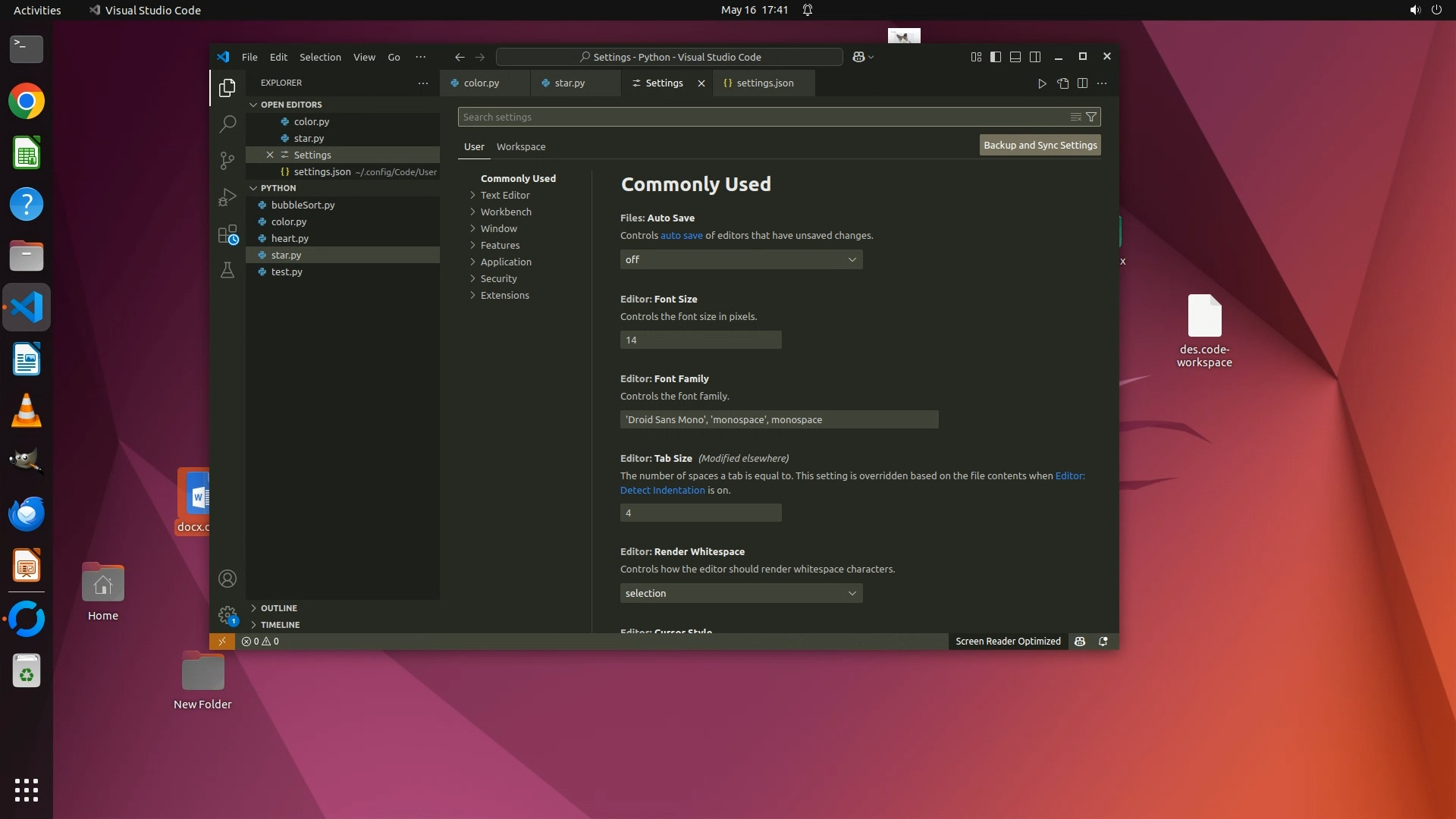
Task: Open the Selection menu
Action: point(319,57)
